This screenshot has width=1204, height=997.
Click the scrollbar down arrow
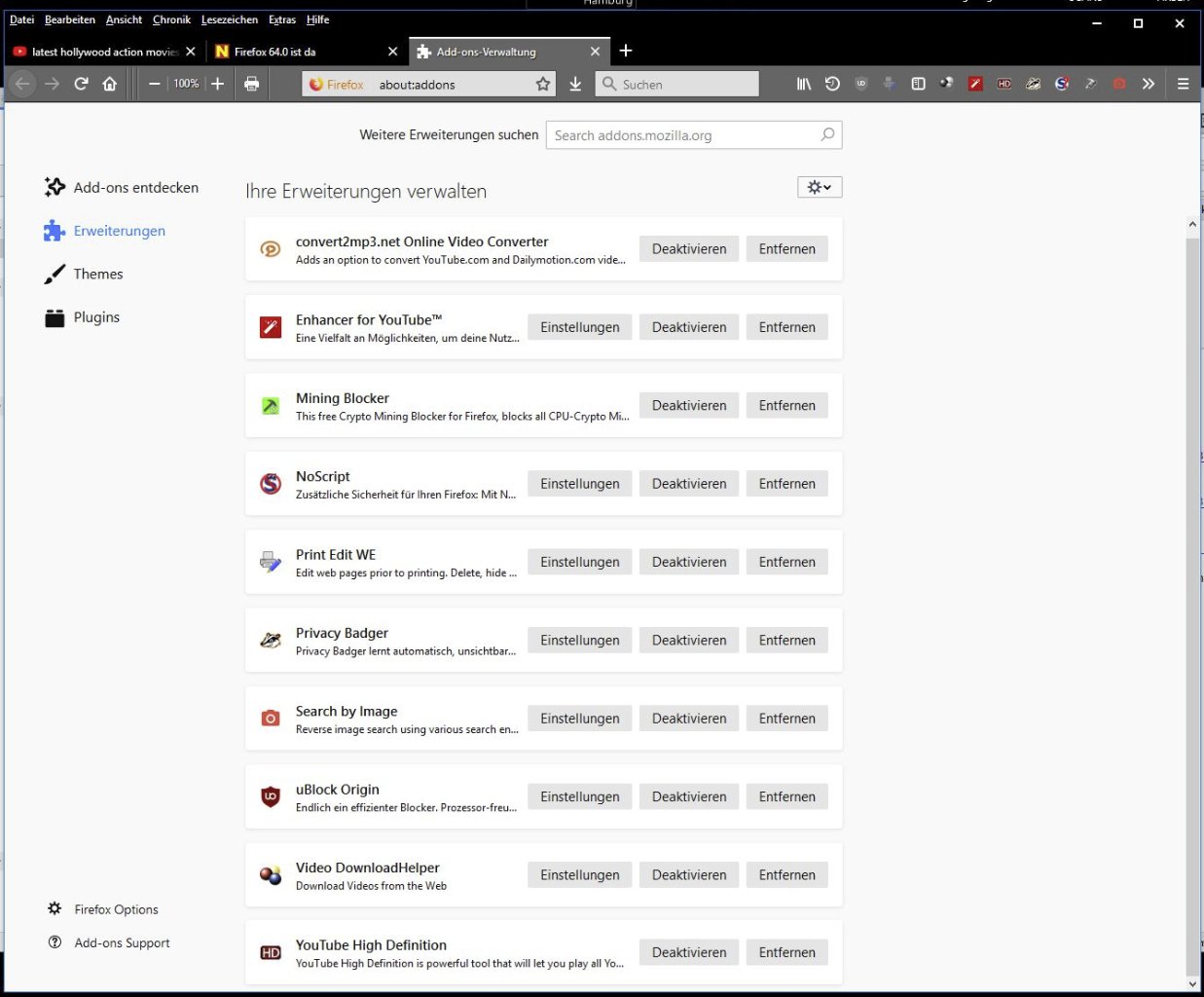click(1192, 983)
